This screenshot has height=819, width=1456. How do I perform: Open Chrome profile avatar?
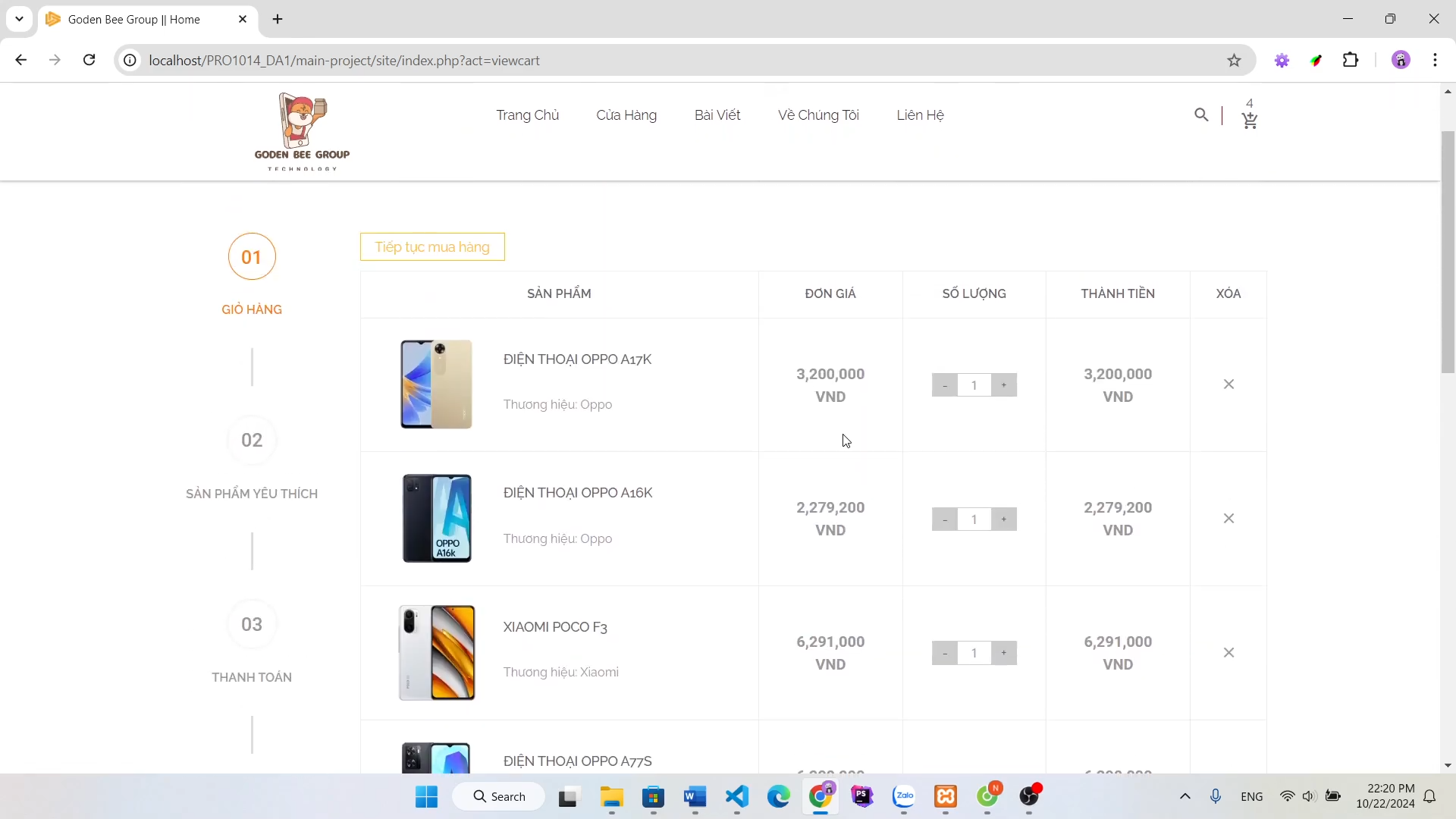[1401, 60]
